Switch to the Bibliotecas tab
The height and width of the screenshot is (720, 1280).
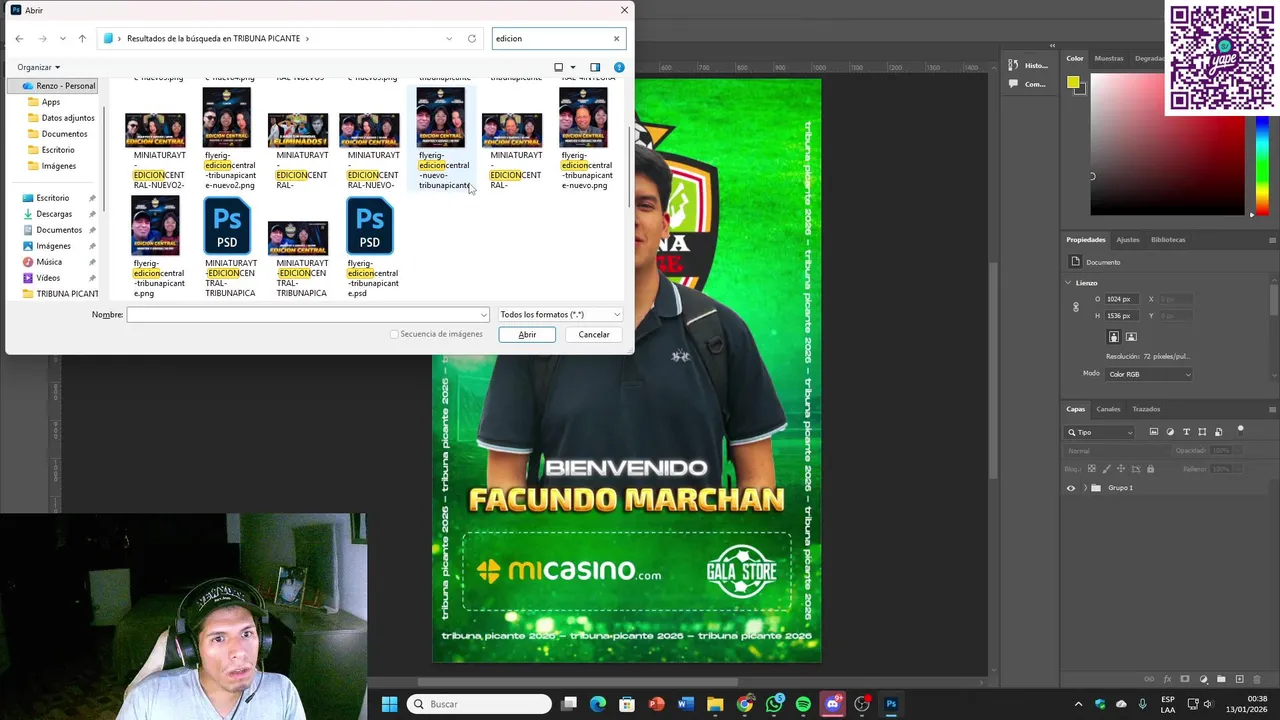click(1168, 239)
